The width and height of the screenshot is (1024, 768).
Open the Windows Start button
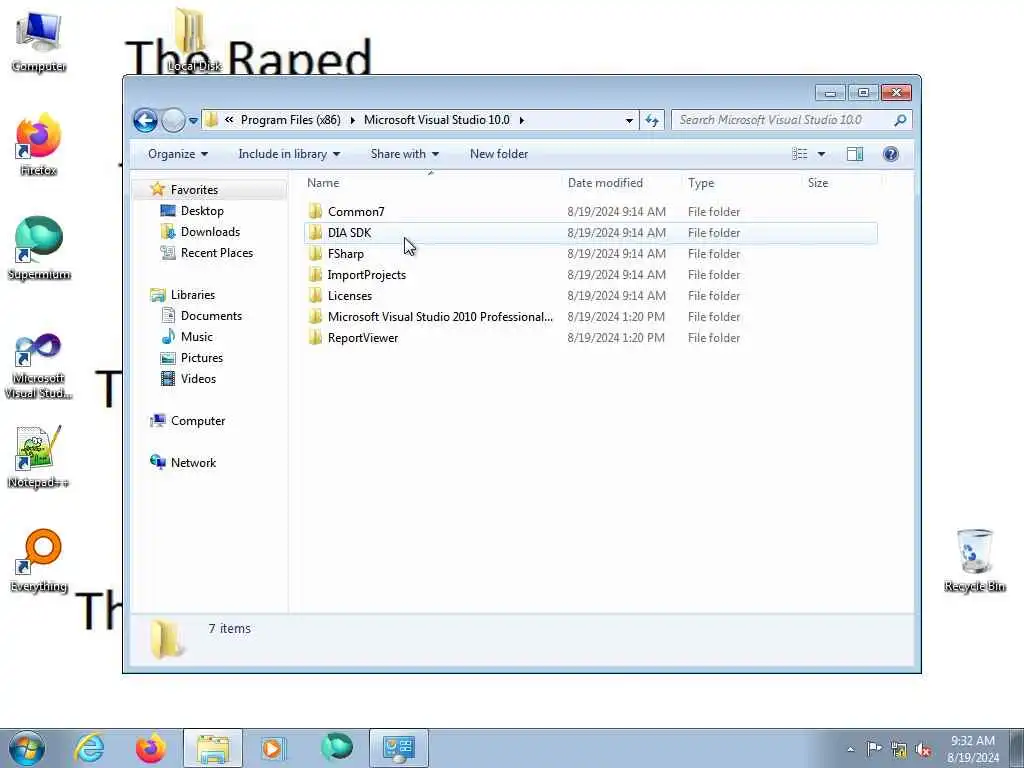(x=27, y=748)
